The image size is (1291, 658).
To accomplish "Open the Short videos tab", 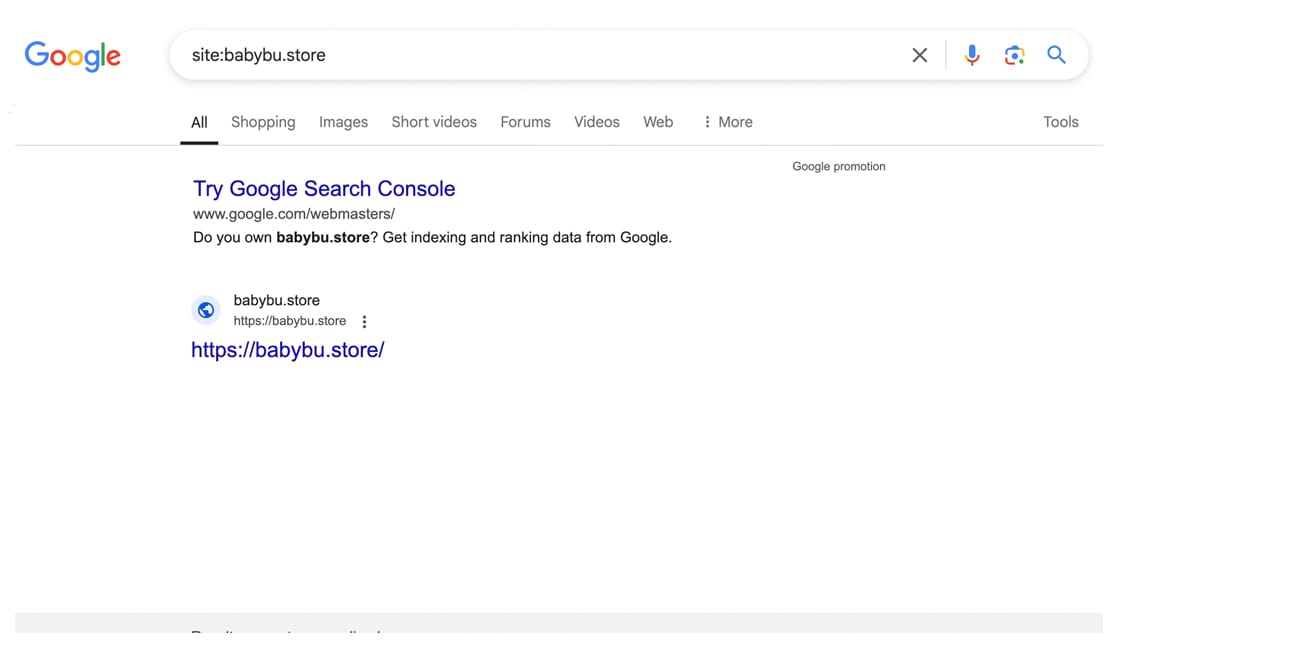I will [x=434, y=122].
